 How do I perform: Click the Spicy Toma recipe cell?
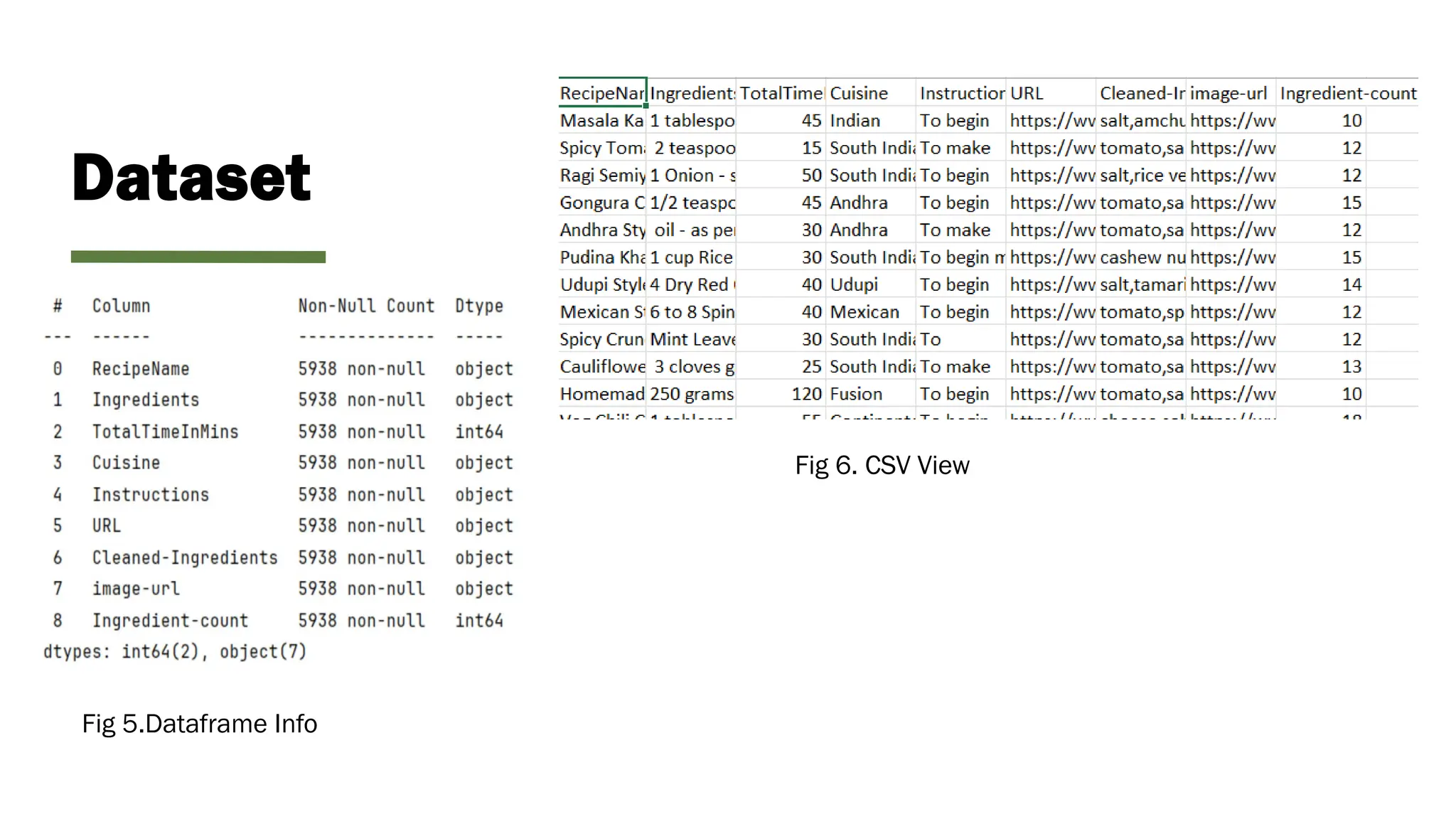[x=602, y=148]
